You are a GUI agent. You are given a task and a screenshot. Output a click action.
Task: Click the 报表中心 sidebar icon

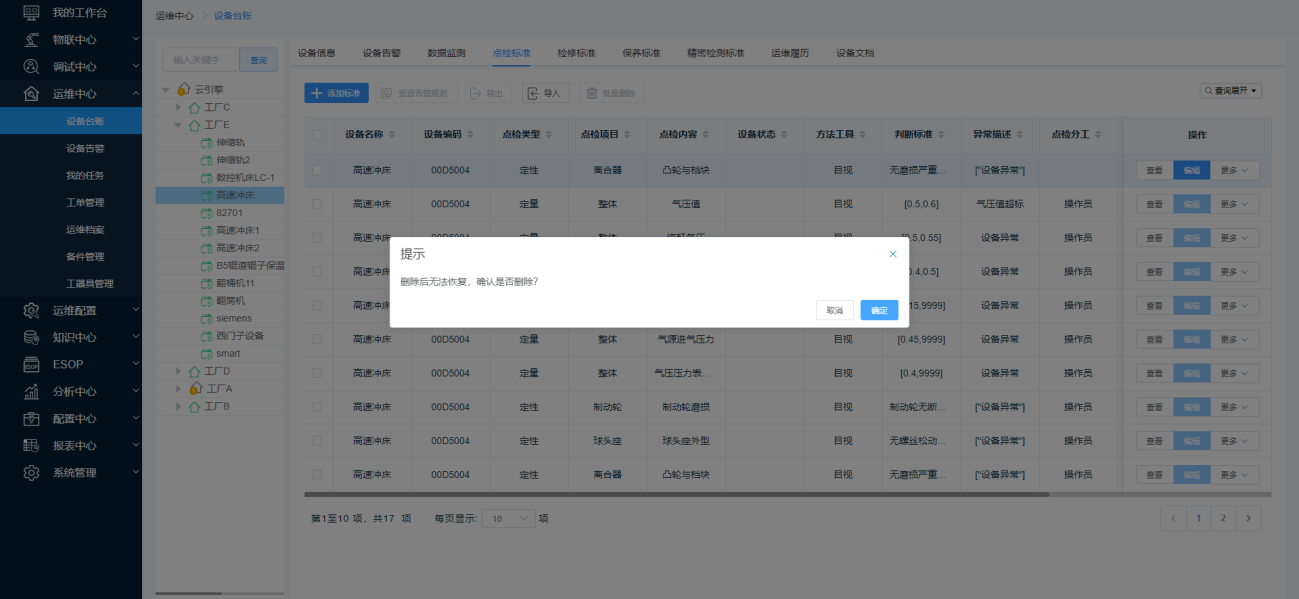click(x=32, y=445)
